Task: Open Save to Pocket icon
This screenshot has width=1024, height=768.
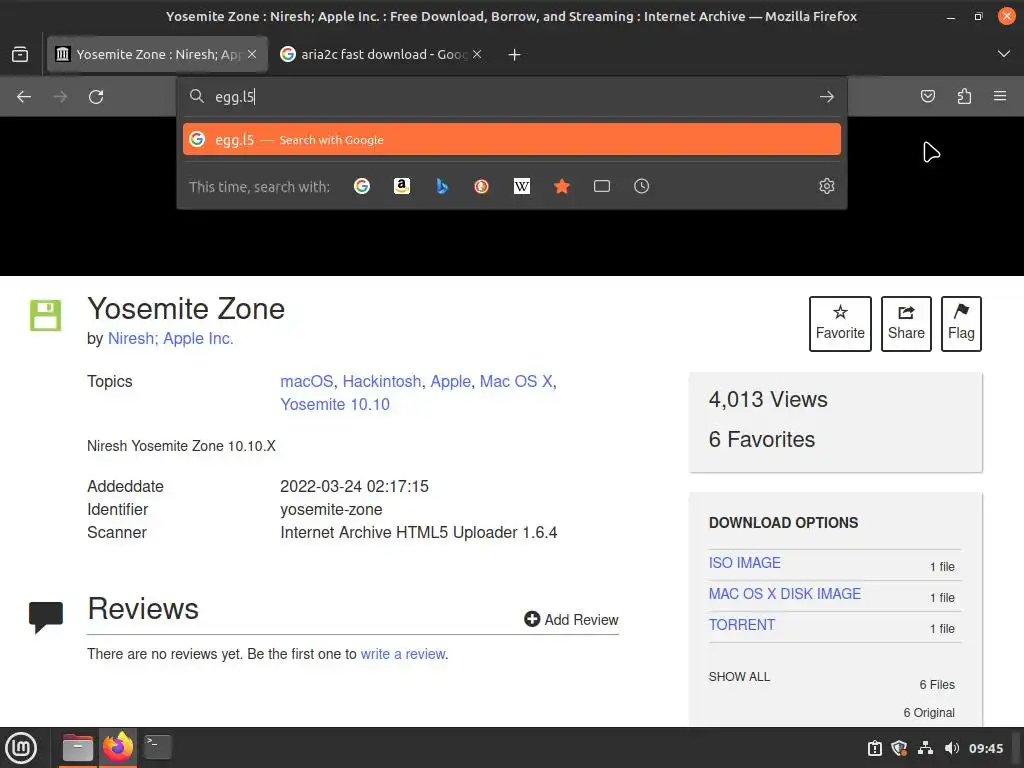Action: click(927, 97)
